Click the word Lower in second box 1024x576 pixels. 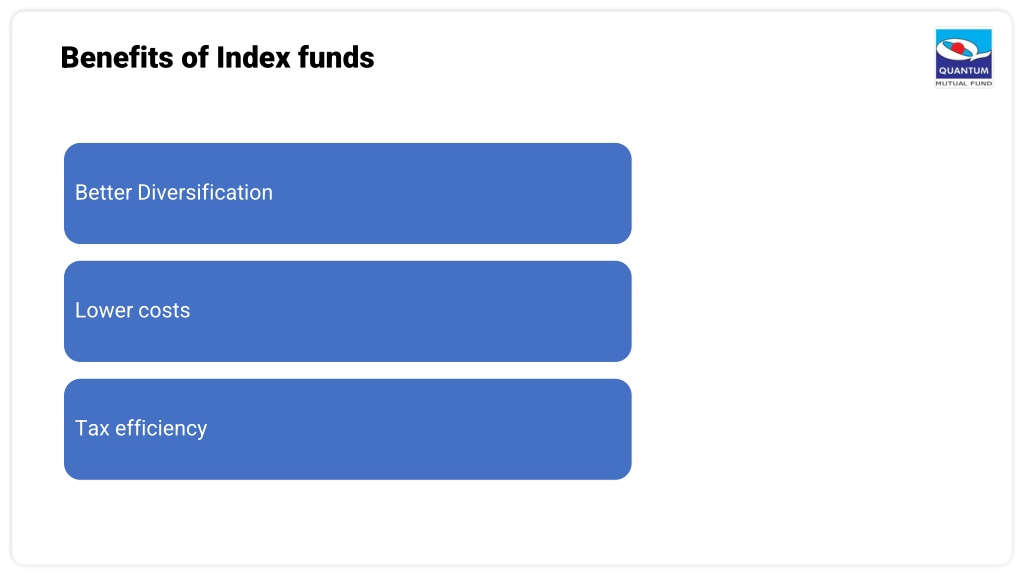(104, 310)
